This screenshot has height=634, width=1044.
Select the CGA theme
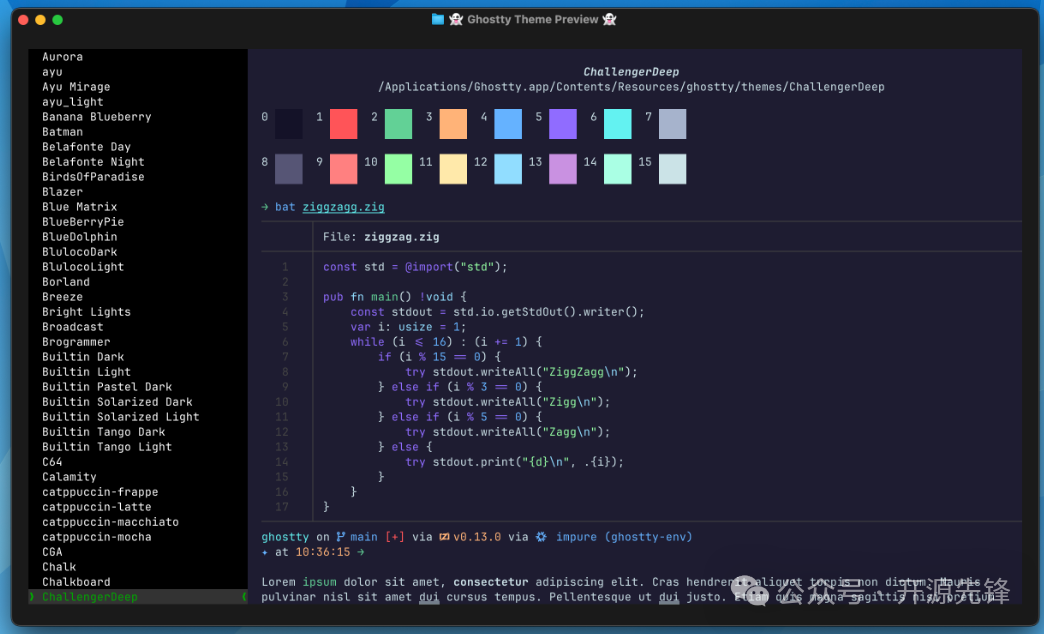[x=52, y=551]
